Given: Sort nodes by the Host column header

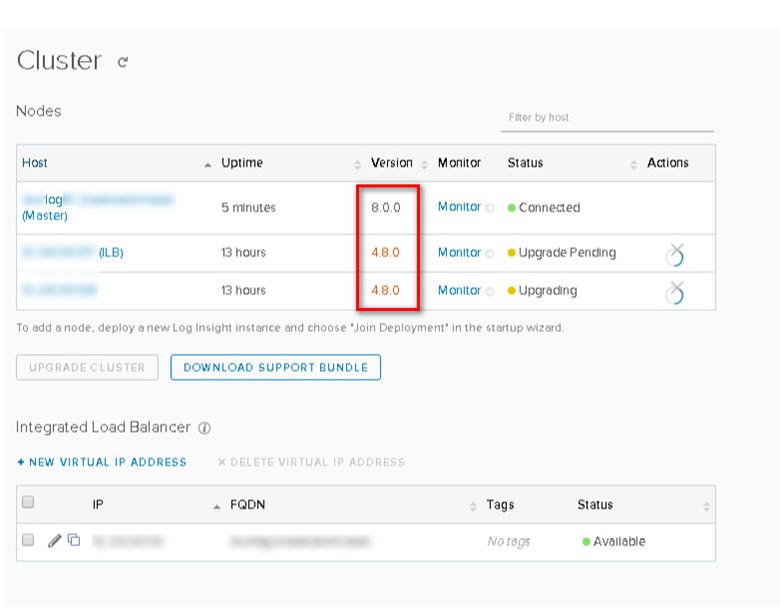Looking at the screenshot, I should [35, 163].
